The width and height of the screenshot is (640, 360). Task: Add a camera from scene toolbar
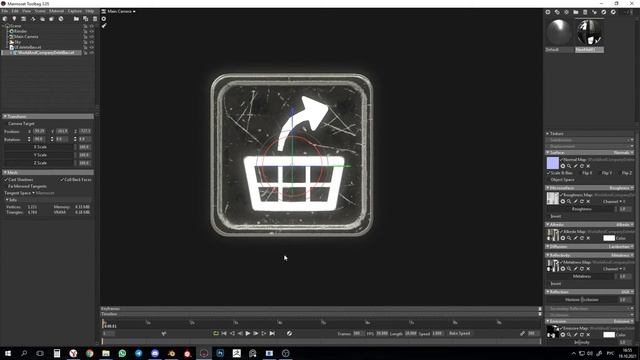pos(24,19)
